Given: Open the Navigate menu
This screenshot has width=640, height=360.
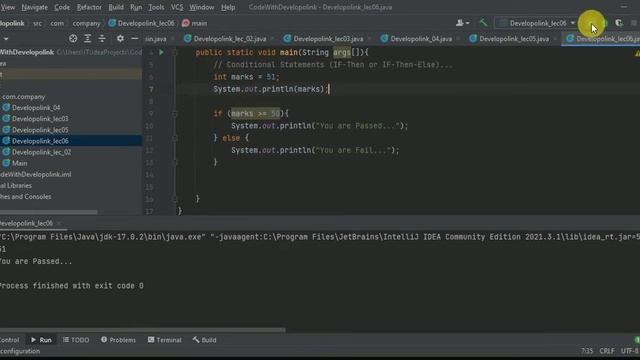Looking at the screenshot, I should click(34, 7).
